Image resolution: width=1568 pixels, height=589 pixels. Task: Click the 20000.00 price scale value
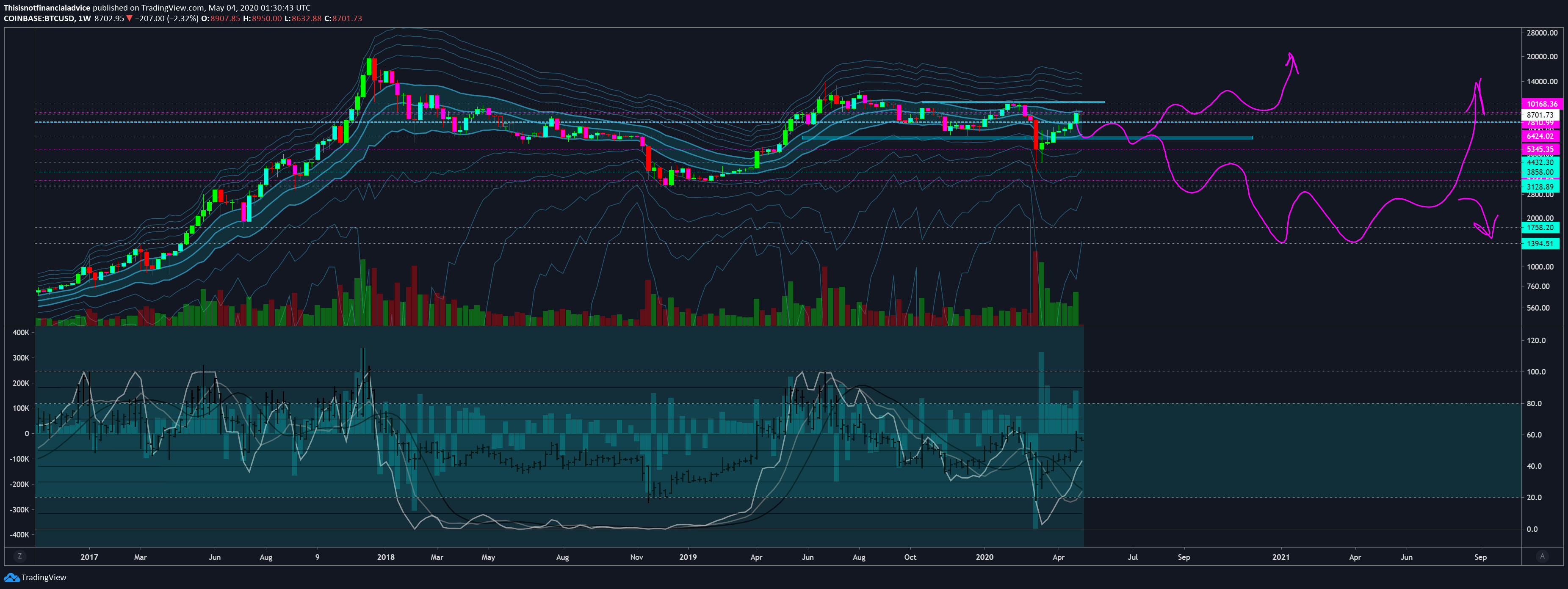pos(1542,57)
